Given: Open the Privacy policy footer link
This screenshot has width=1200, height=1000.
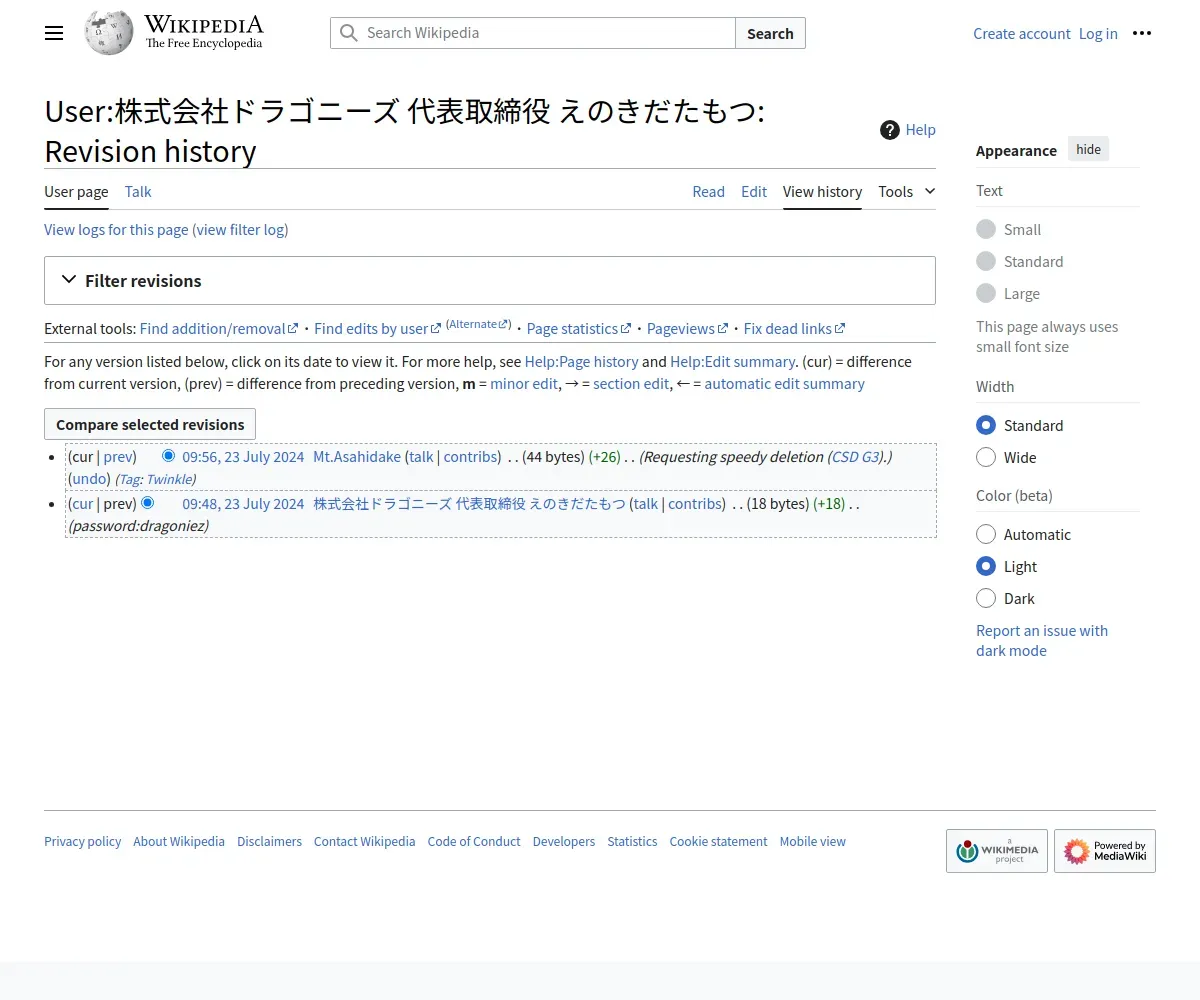Looking at the screenshot, I should tap(82, 841).
